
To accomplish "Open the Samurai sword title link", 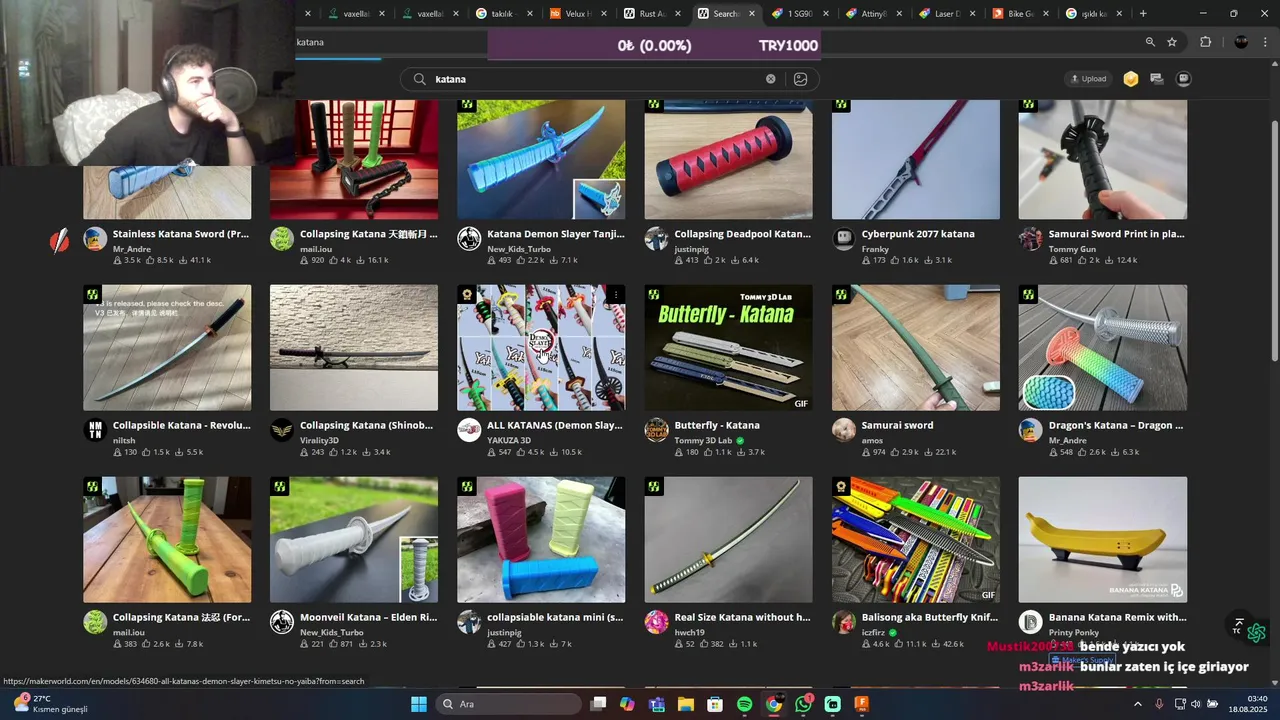I will point(897,425).
